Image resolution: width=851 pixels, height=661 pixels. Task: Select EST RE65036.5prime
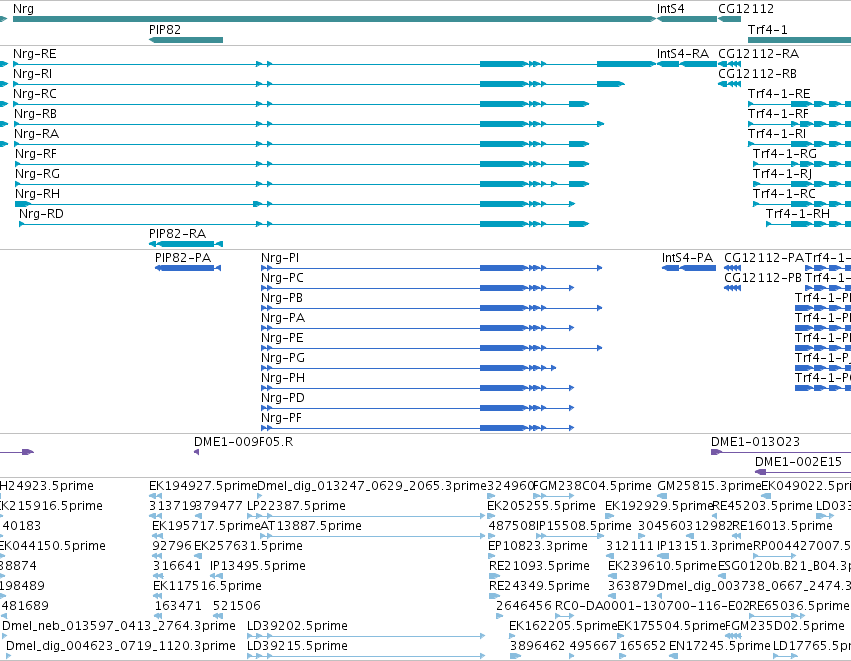pyautogui.click(x=799, y=606)
